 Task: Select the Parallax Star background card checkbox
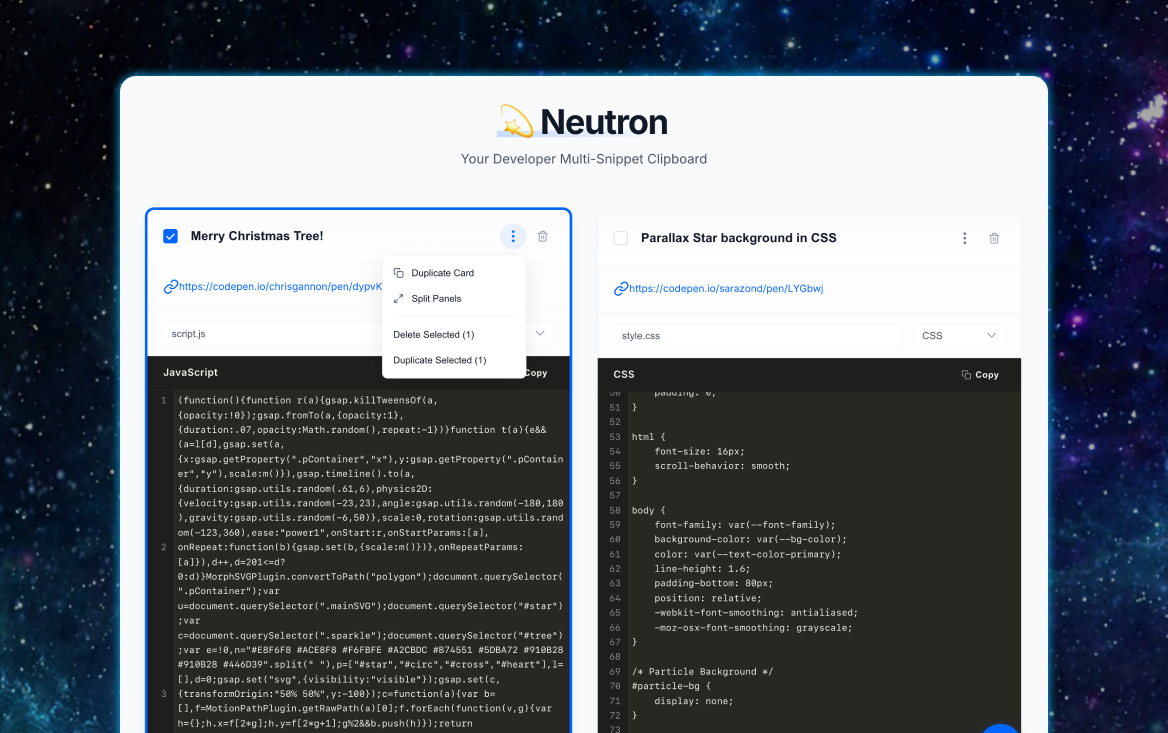621,238
